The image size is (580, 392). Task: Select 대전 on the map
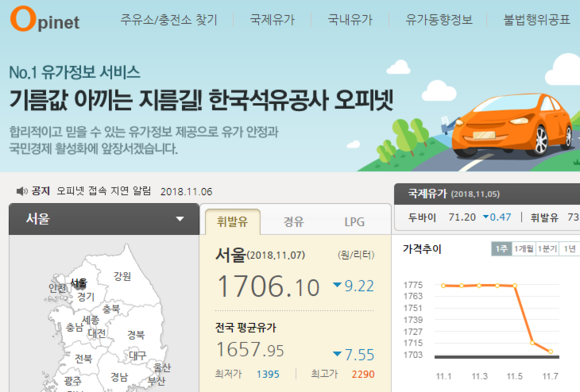tap(97, 333)
